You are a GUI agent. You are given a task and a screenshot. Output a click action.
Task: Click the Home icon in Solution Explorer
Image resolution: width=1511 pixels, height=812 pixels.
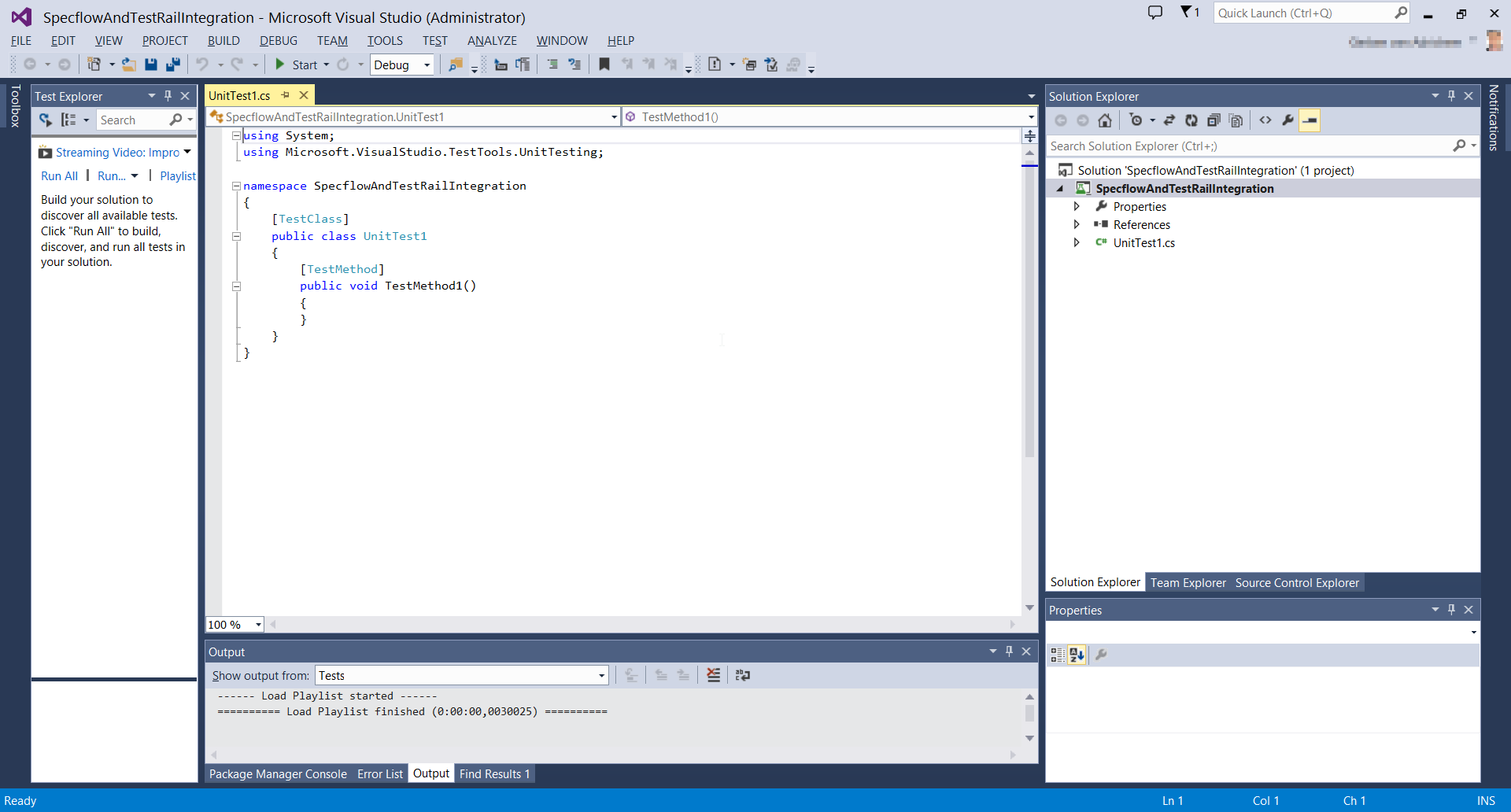coord(1105,120)
